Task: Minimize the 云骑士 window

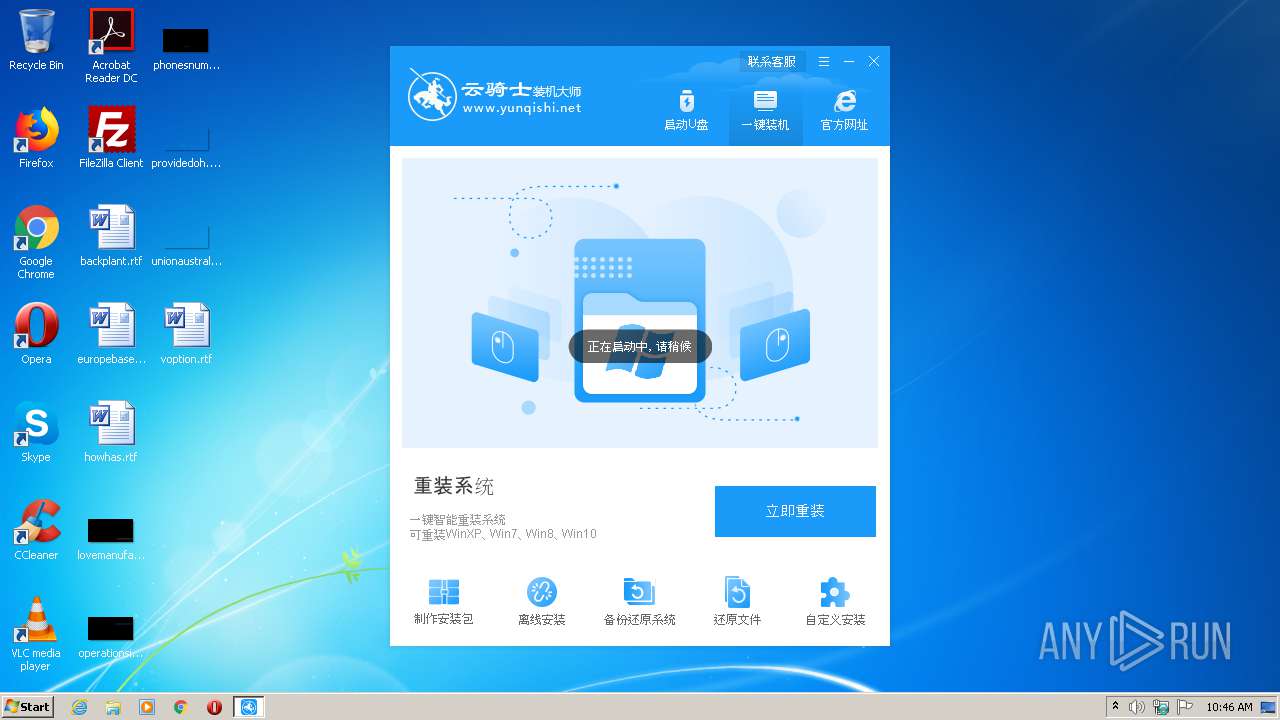Action: [x=849, y=62]
